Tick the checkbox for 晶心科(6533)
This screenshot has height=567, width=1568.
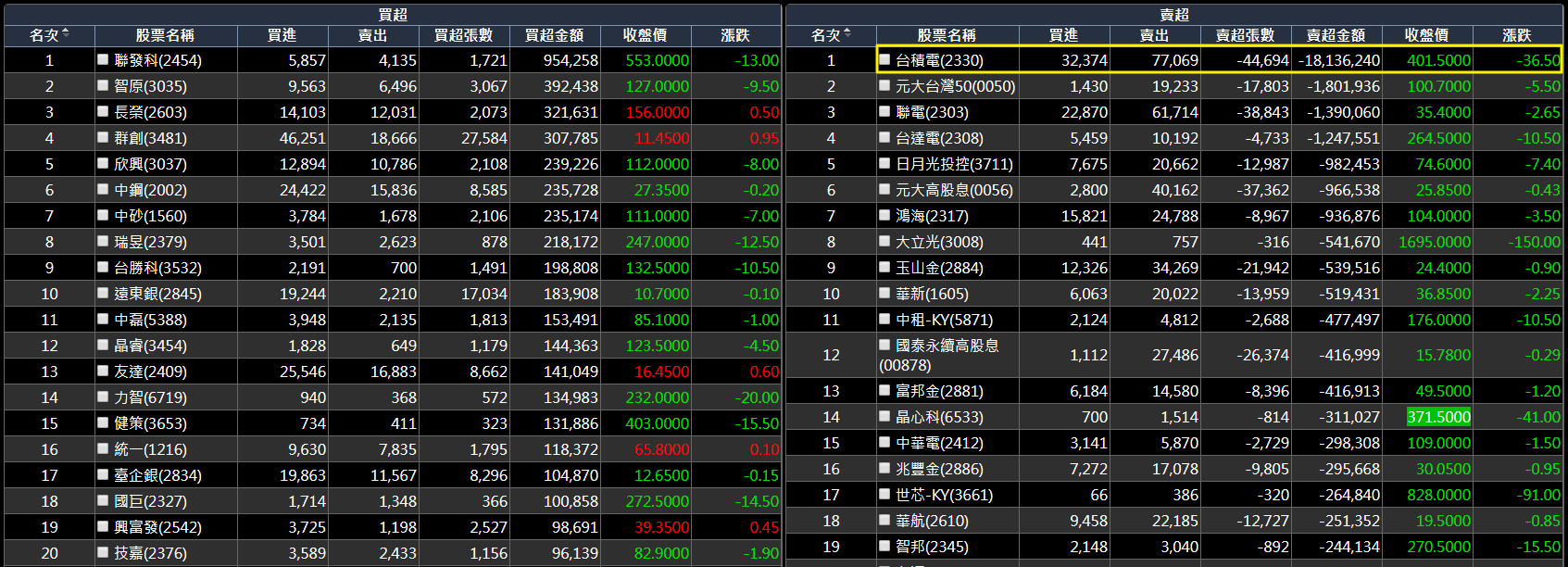coord(884,417)
